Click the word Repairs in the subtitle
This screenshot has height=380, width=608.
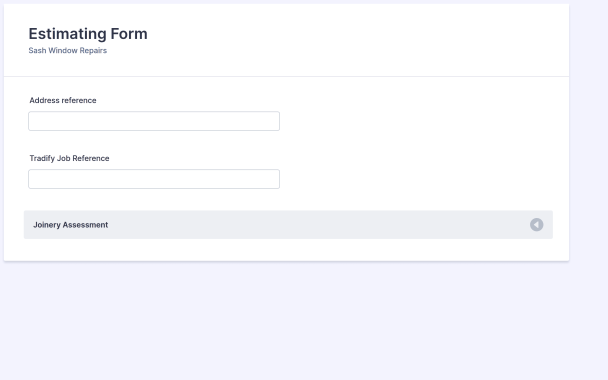pos(93,50)
